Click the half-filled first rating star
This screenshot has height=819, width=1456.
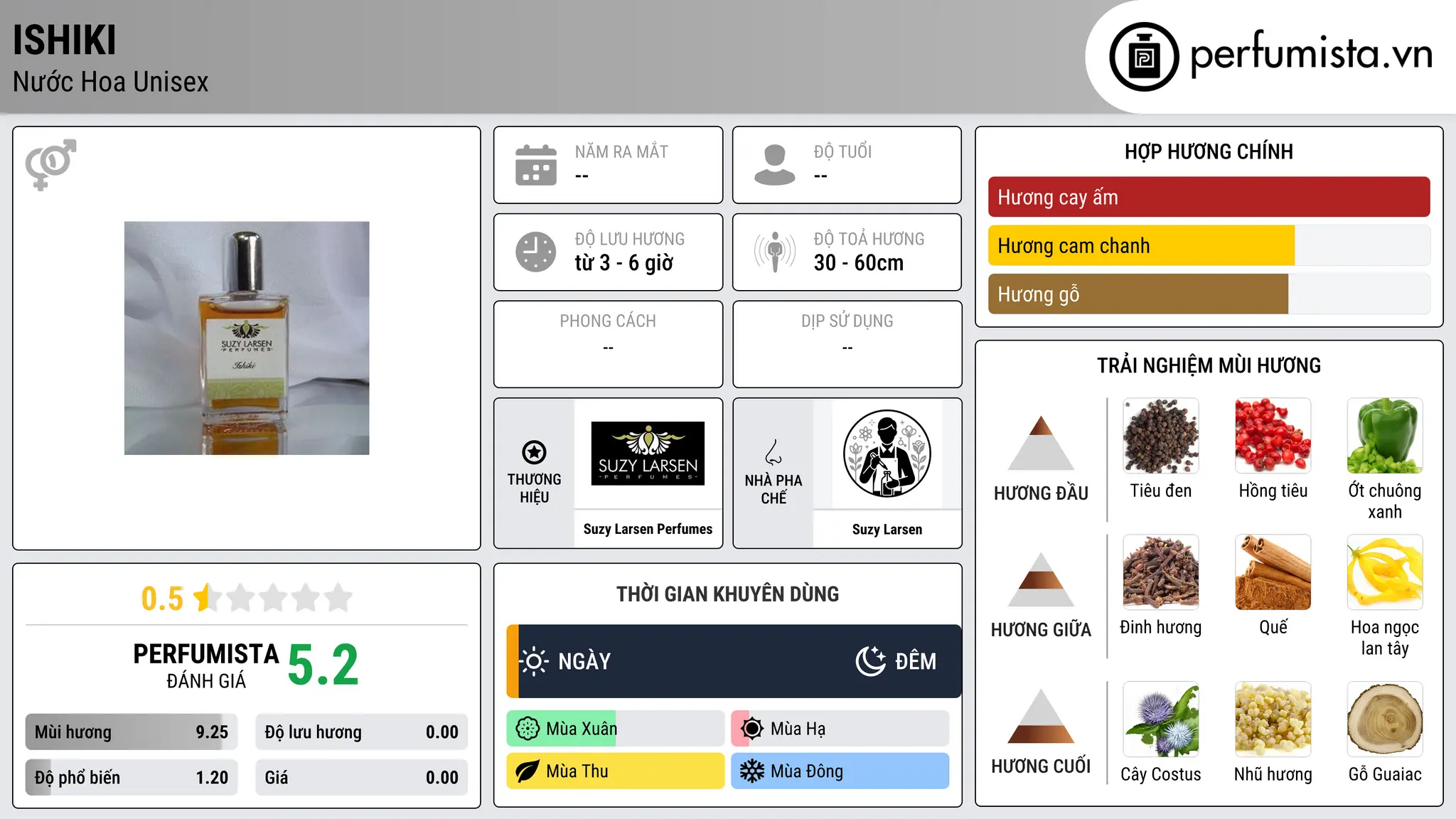coord(207,598)
